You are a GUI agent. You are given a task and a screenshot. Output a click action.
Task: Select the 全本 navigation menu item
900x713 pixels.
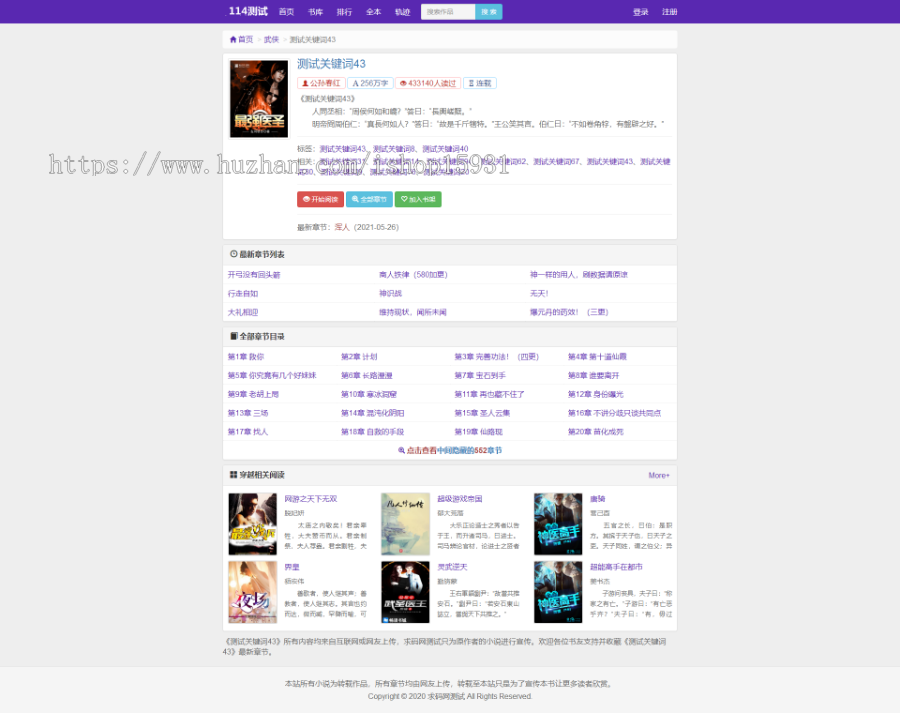click(373, 12)
